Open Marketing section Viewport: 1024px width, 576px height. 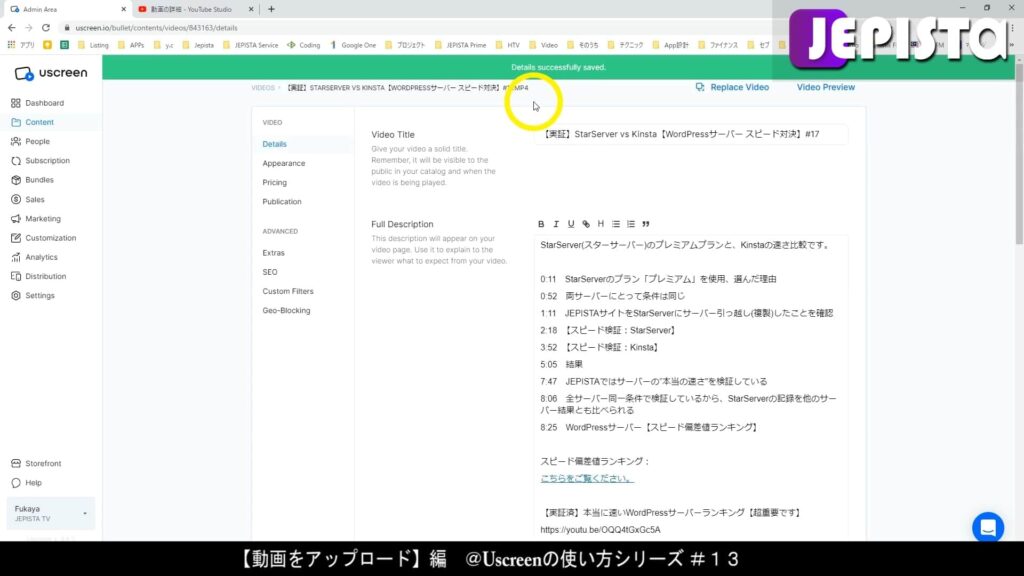36,219
